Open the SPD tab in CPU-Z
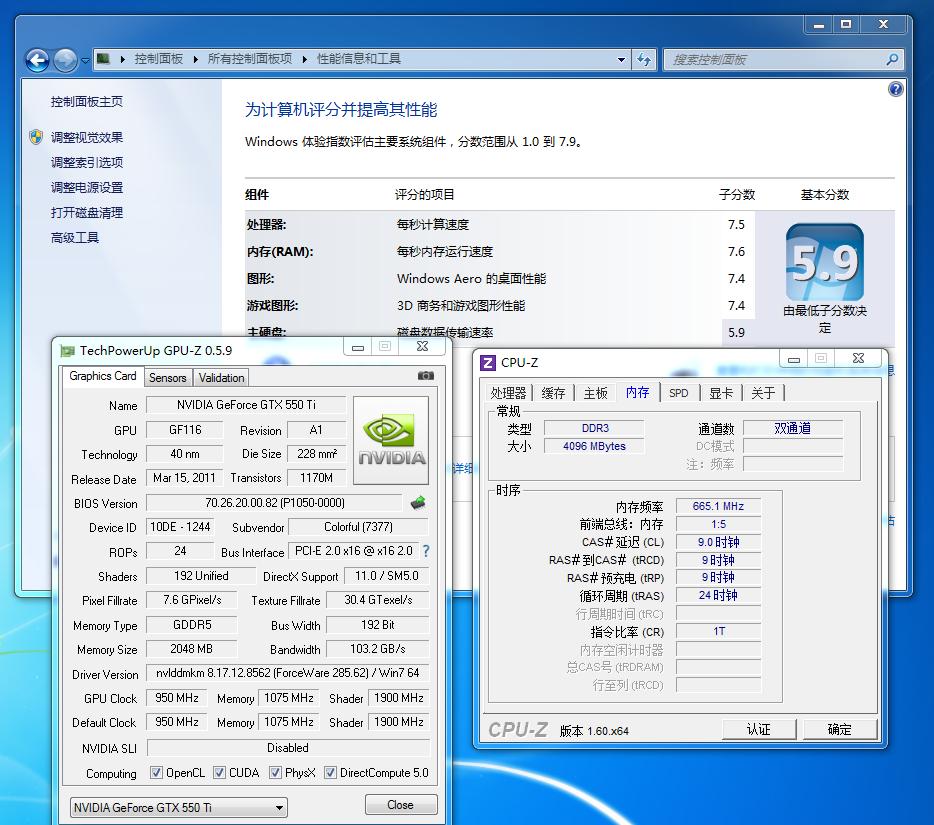This screenshot has width=934, height=825. tap(679, 394)
